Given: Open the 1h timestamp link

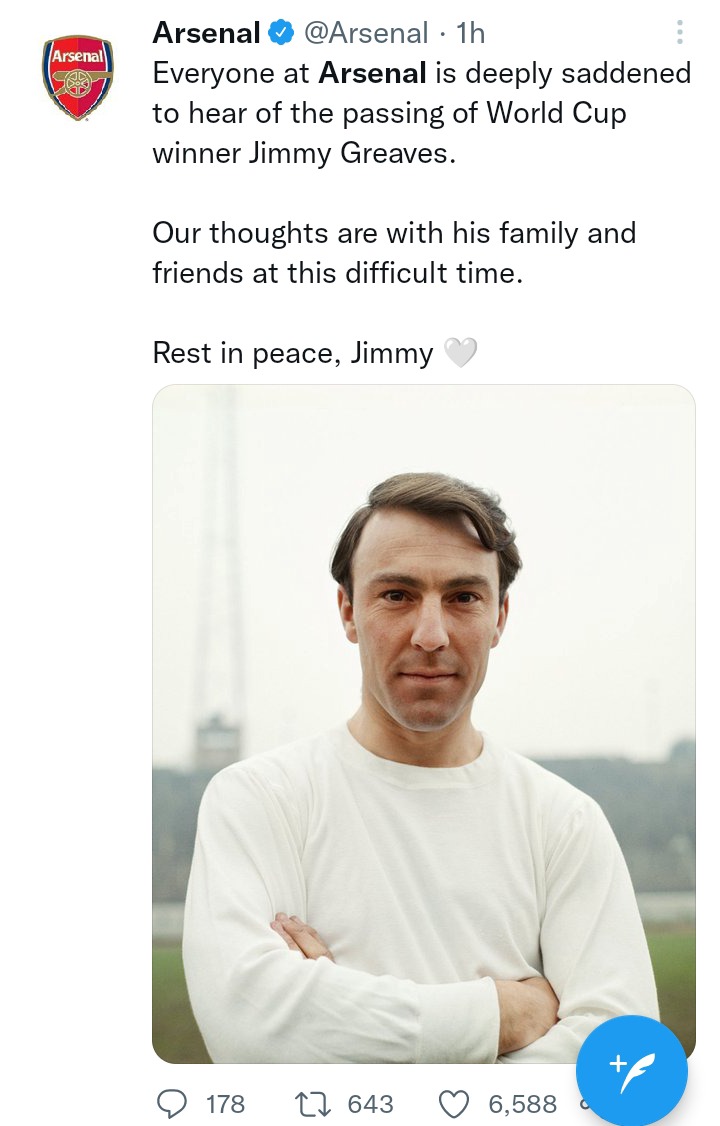Looking at the screenshot, I should point(471,33).
